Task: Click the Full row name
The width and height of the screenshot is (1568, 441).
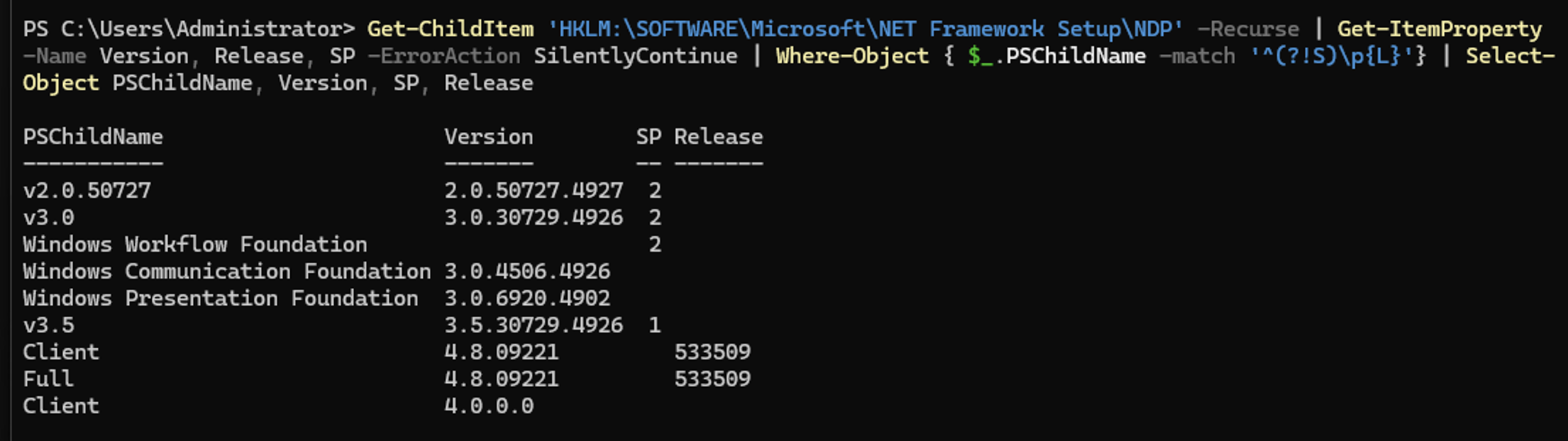Action: coord(48,379)
